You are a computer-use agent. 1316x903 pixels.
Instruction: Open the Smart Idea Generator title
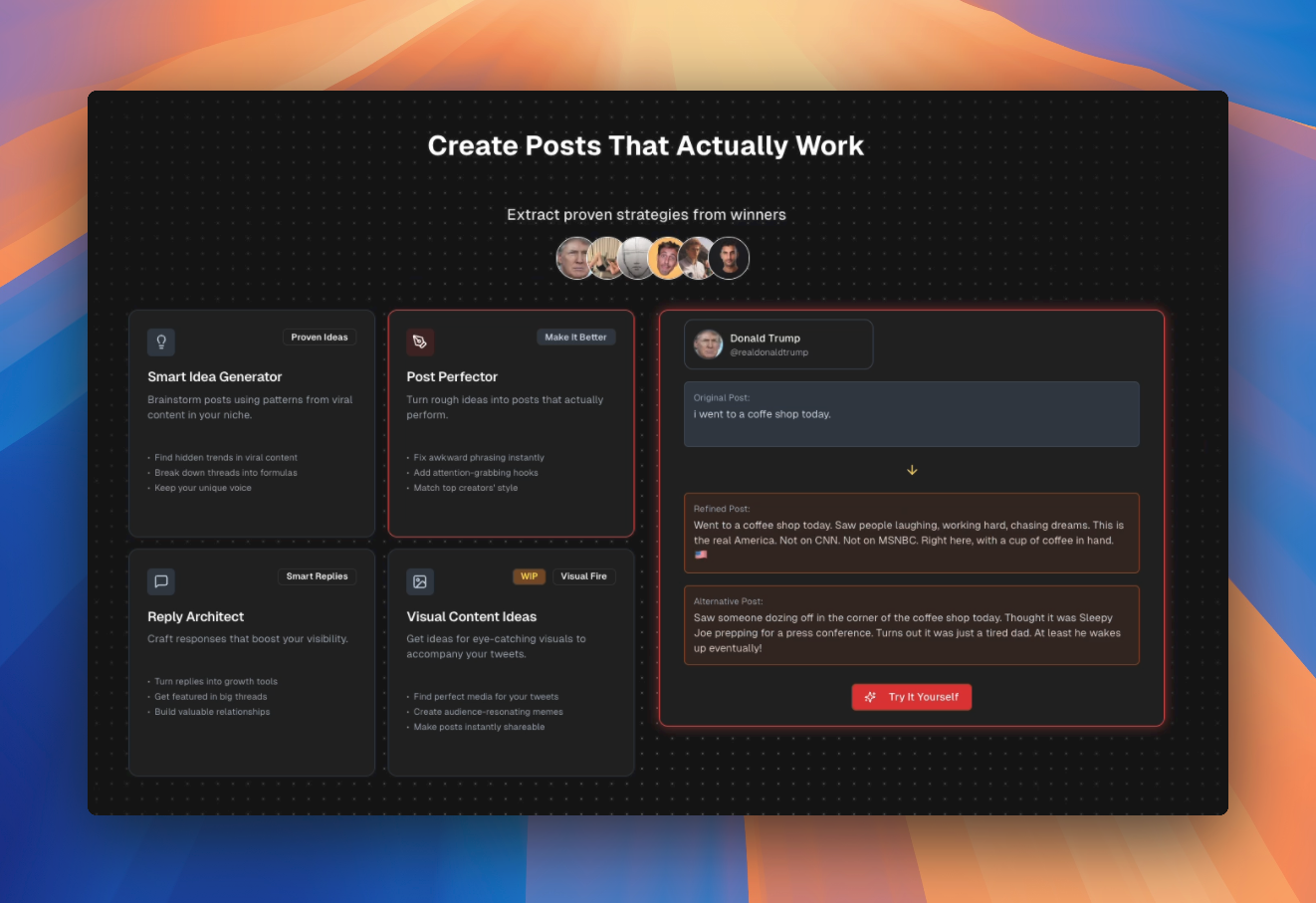point(215,376)
